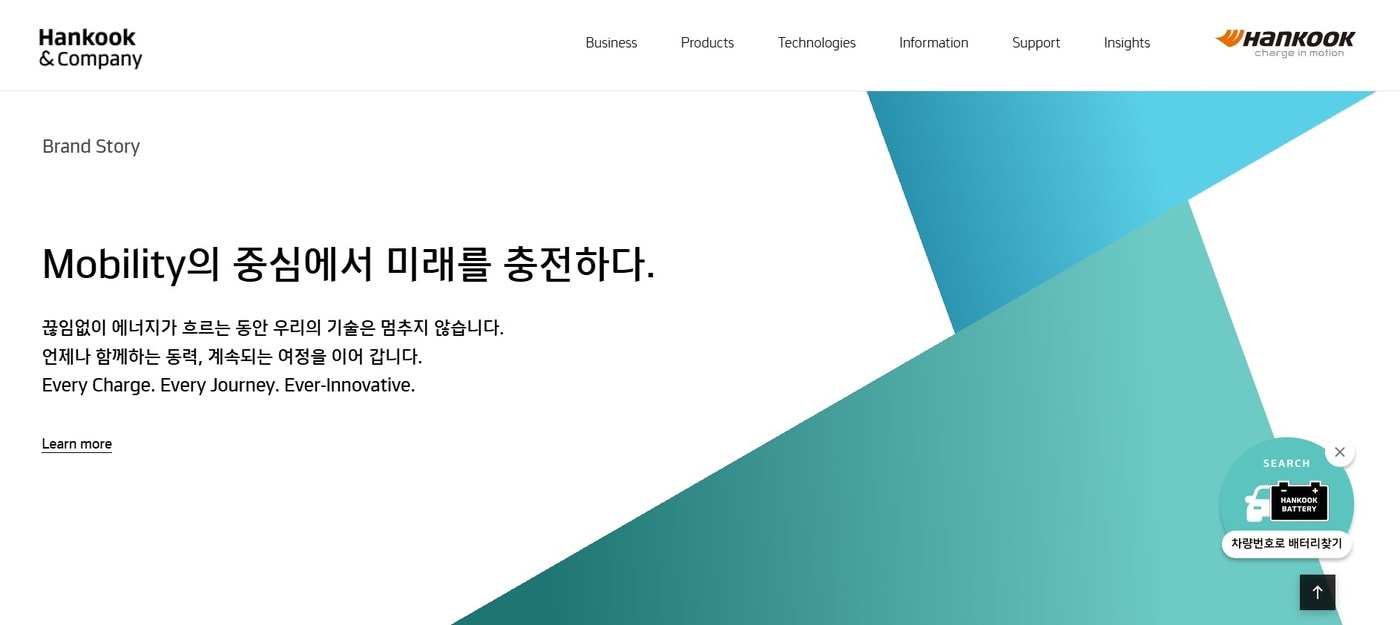Click the scroll-to-top arrow button
The width and height of the screenshot is (1400, 625).
pyautogui.click(x=1317, y=592)
